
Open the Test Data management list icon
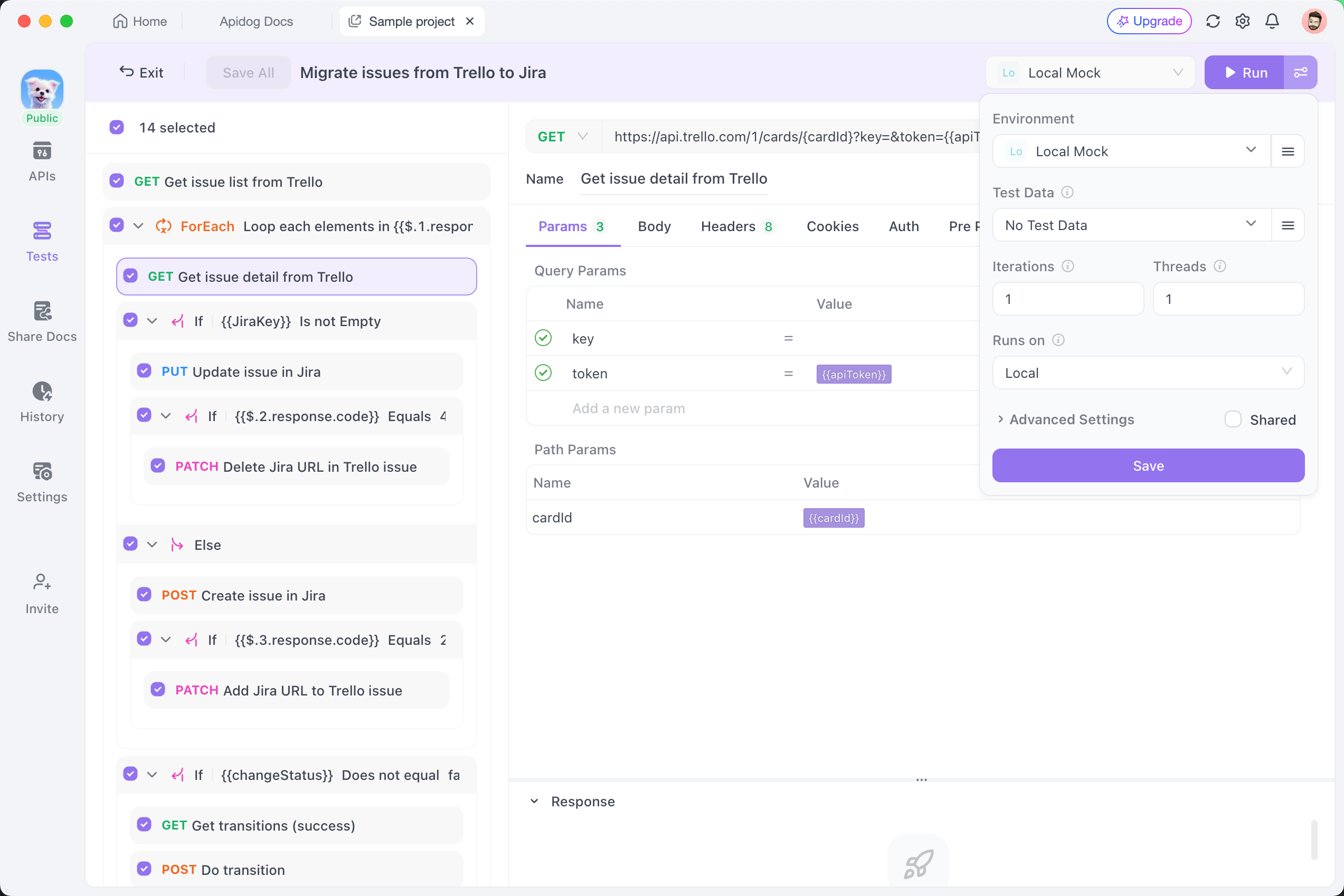(x=1288, y=225)
